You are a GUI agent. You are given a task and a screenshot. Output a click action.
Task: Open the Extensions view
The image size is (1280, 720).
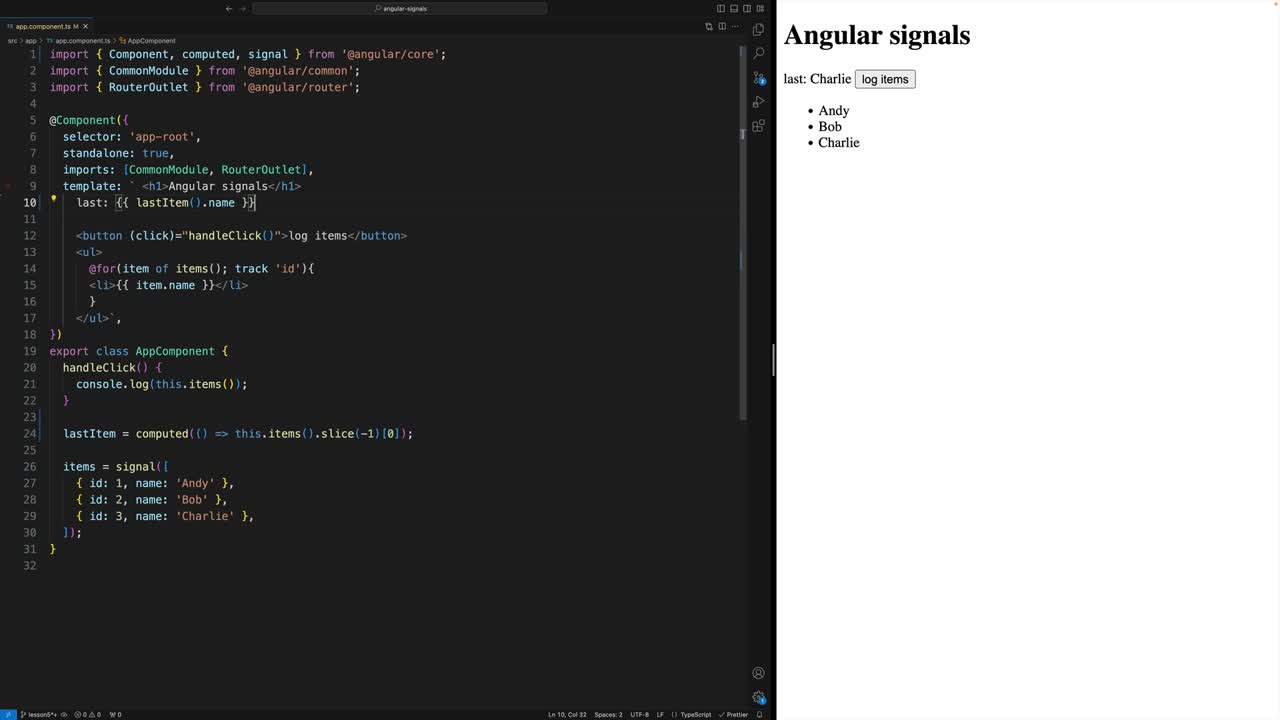click(x=758, y=126)
